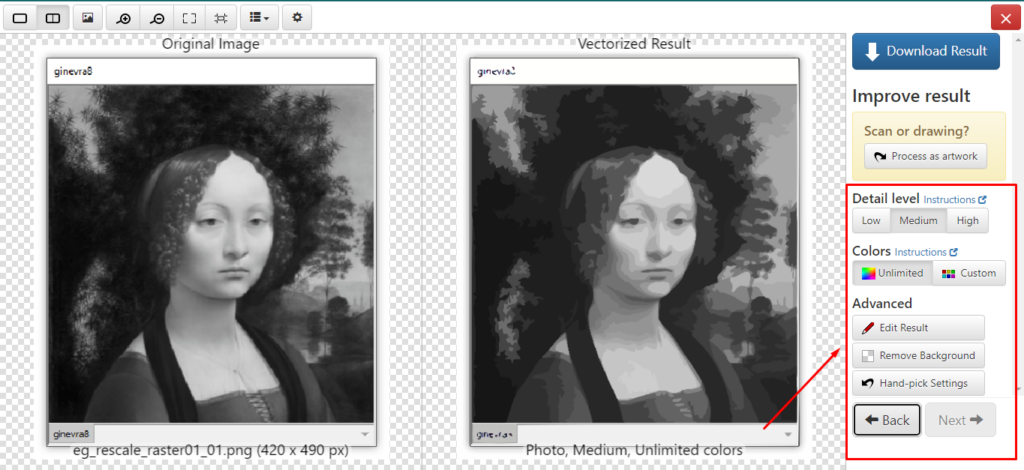Viewport: 1024px width, 470px height.
Task: Download the vectorized result
Action: (x=925, y=51)
